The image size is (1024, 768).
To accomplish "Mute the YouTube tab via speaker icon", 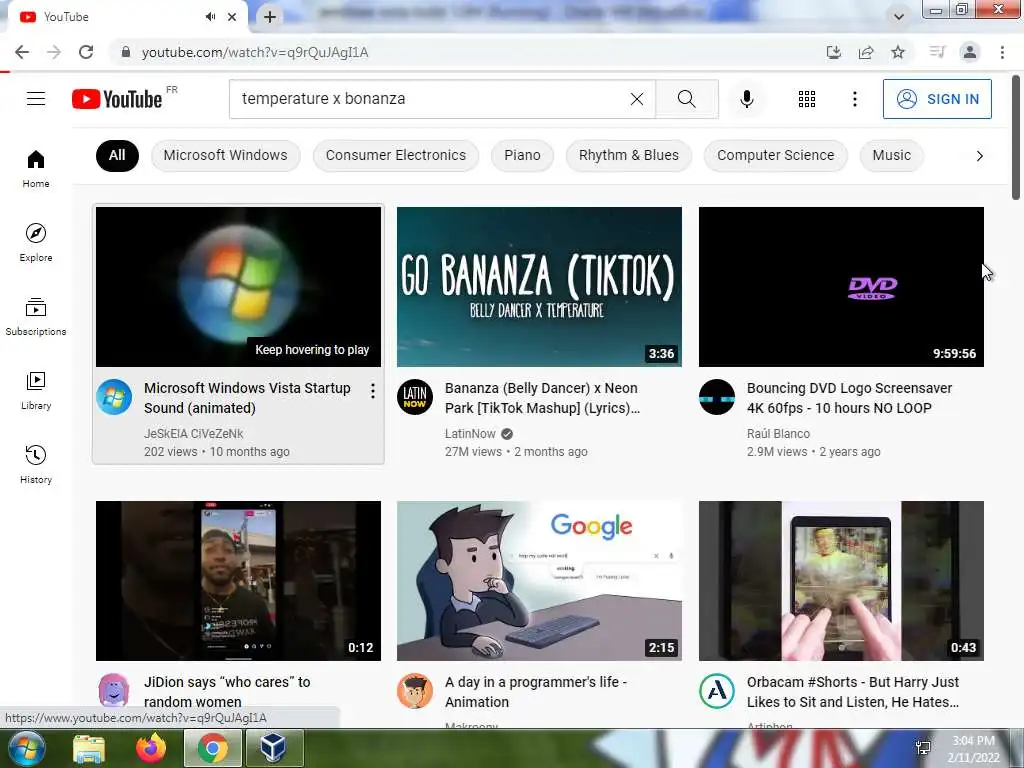I will [x=210, y=17].
